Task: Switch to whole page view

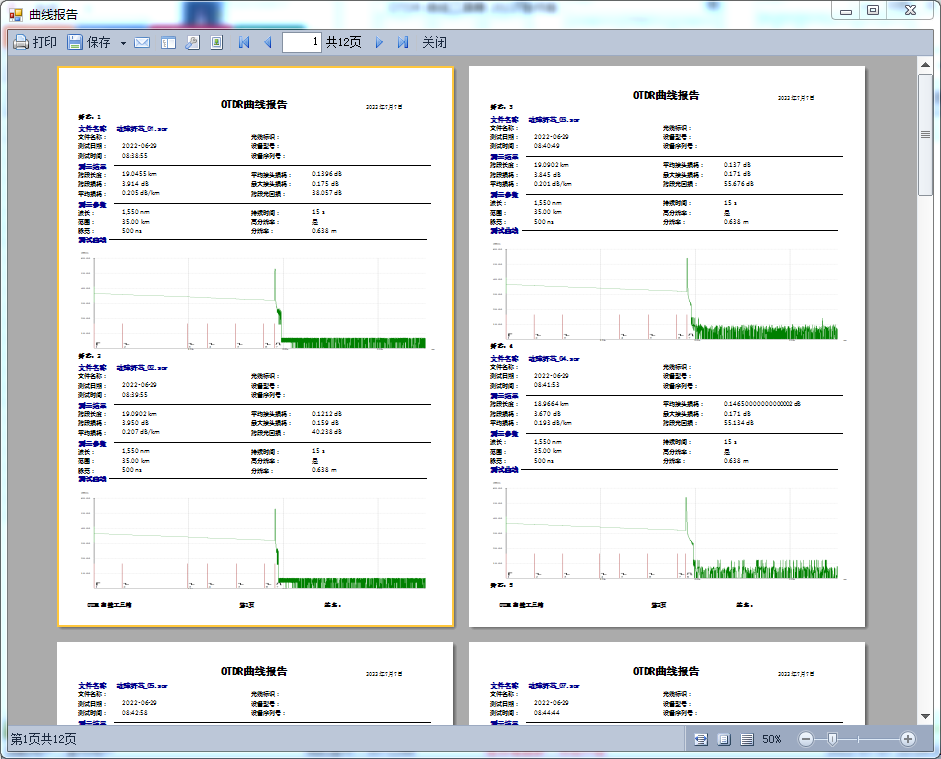Action: click(724, 739)
